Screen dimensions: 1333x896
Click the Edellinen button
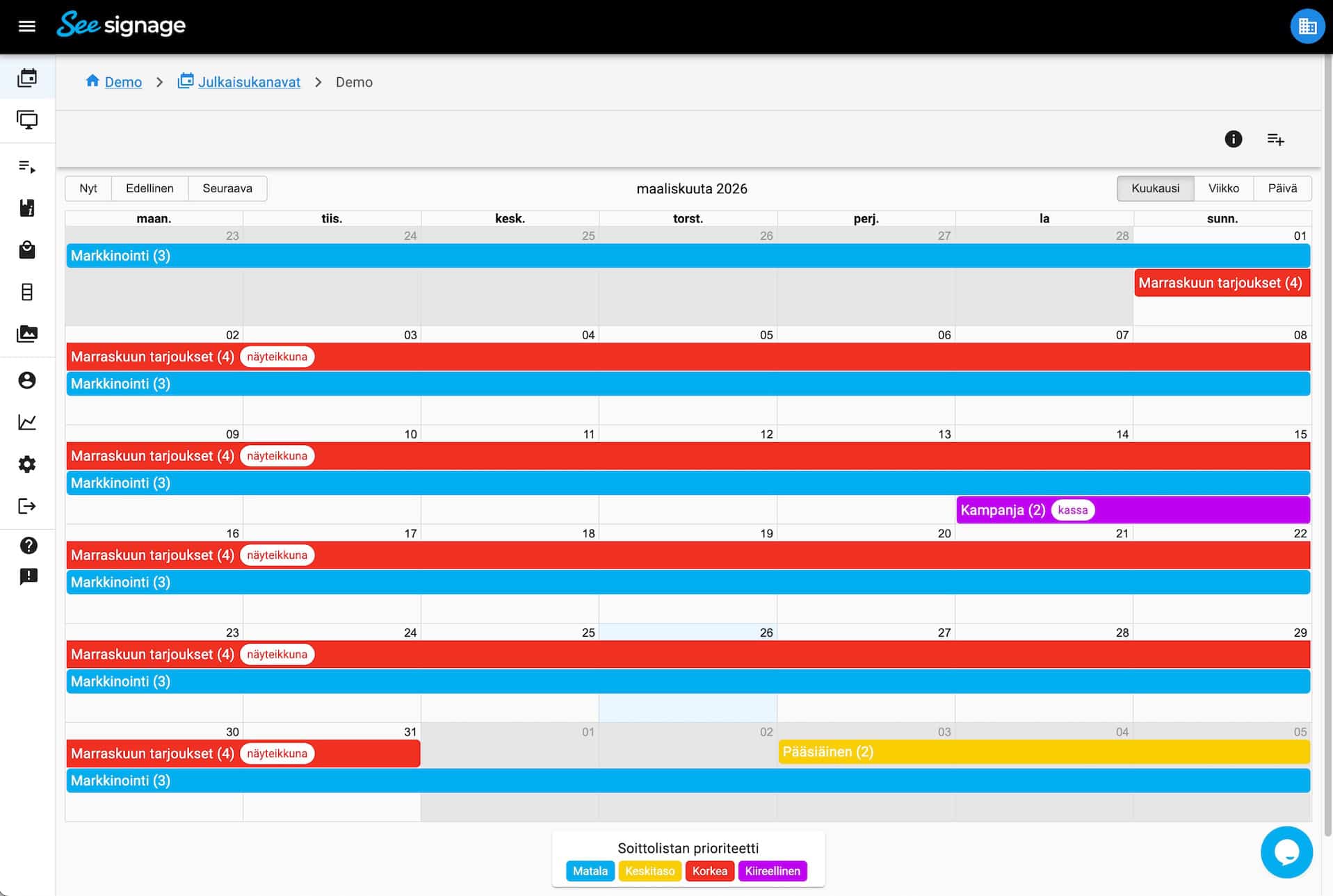(150, 188)
